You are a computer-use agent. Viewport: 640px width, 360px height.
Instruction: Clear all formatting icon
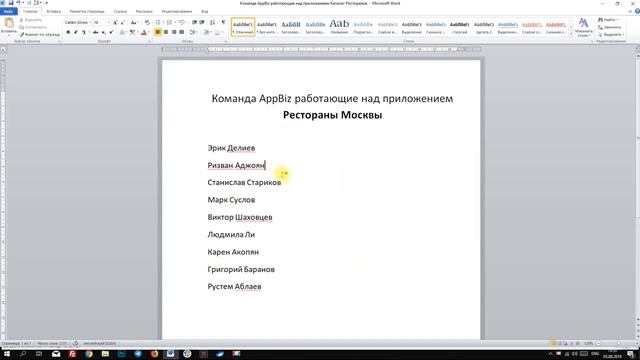click(x=147, y=22)
